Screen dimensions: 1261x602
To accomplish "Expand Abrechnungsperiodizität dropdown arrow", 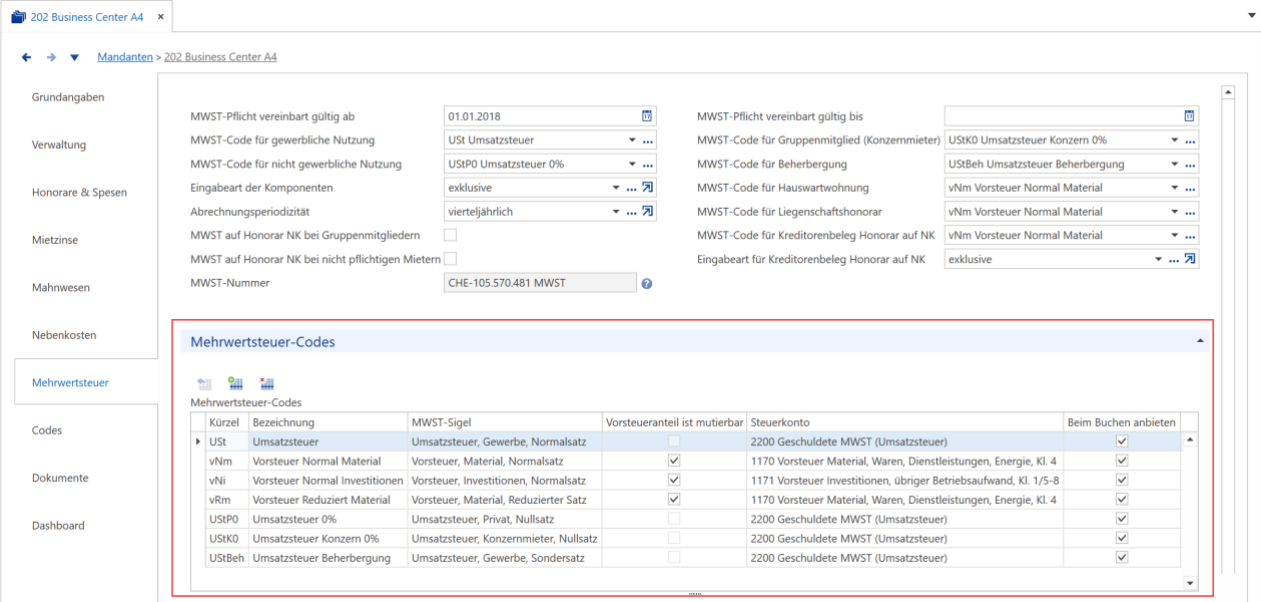I will (x=616, y=211).
